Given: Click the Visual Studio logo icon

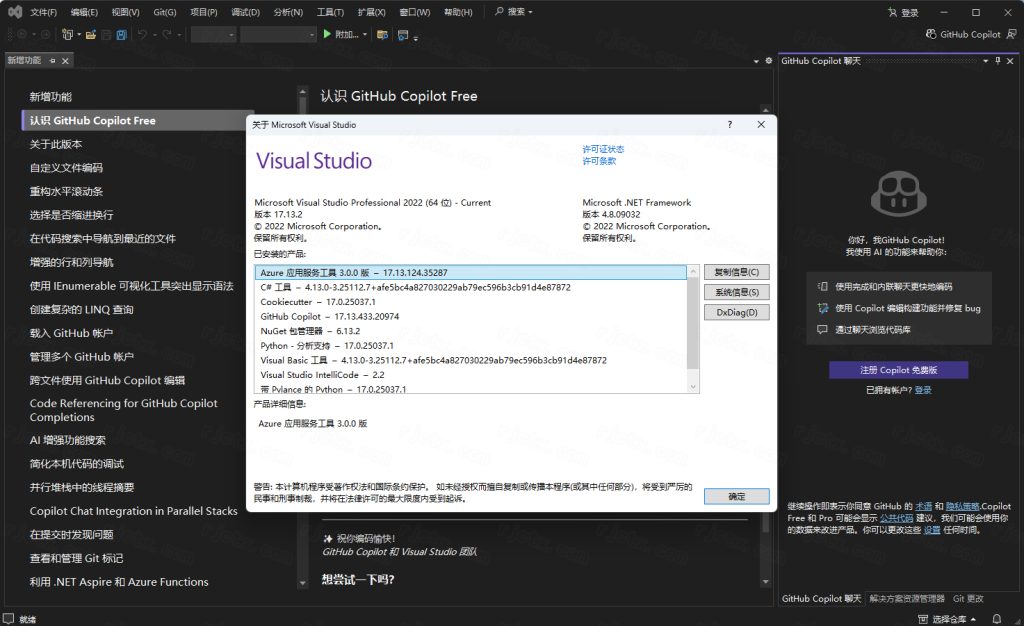Looking at the screenshot, I should (x=14, y=12).
